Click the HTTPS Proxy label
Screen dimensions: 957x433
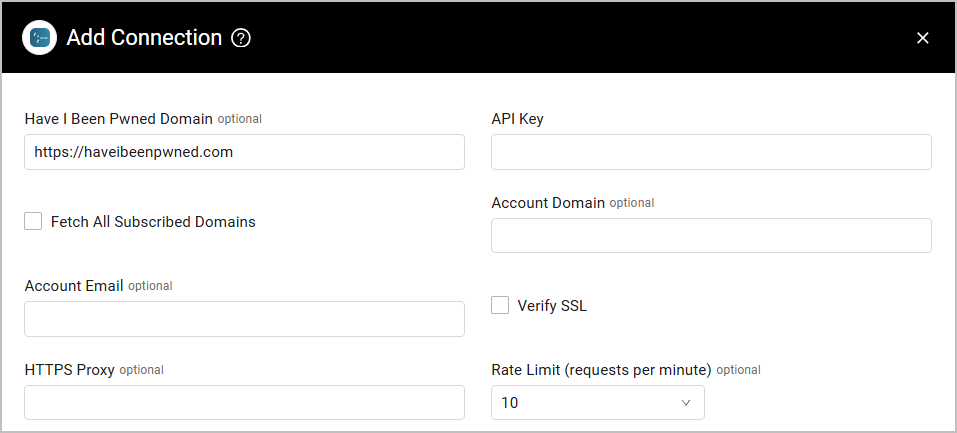70,370
